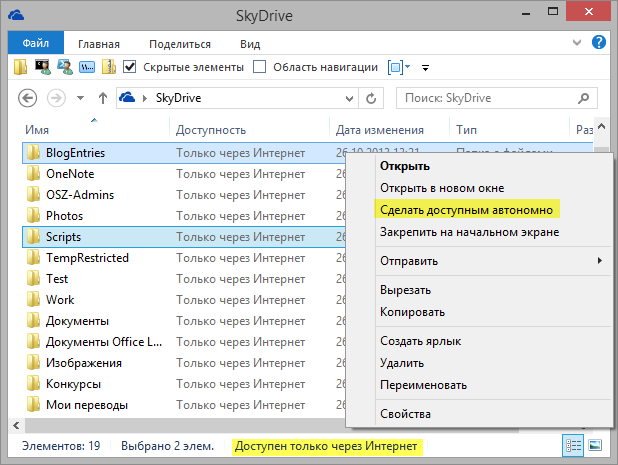618x465 pixels.
Task: Click the Back navigation arrow
Action: click(x=28, y=98)
